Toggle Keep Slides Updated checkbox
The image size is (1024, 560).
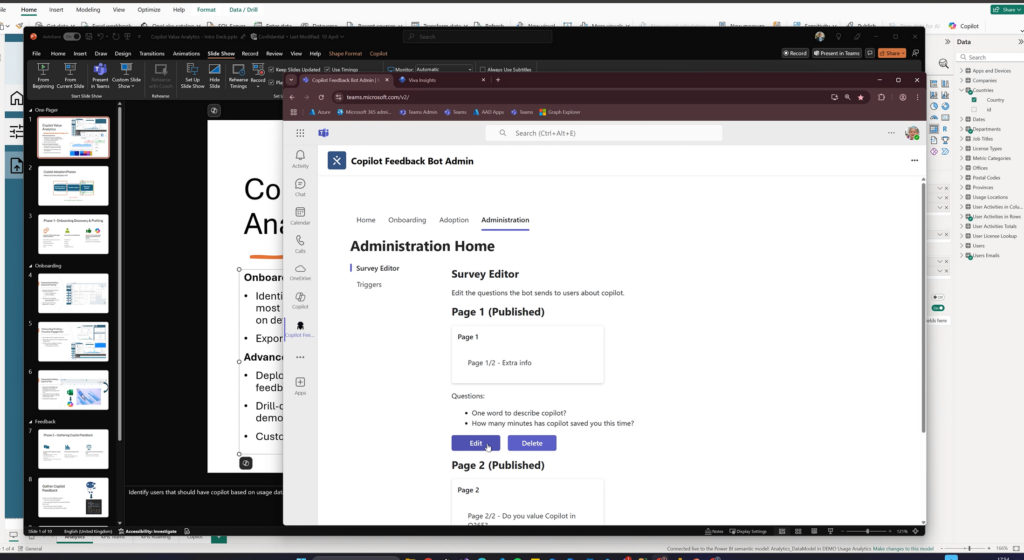(x=272, y=69)
